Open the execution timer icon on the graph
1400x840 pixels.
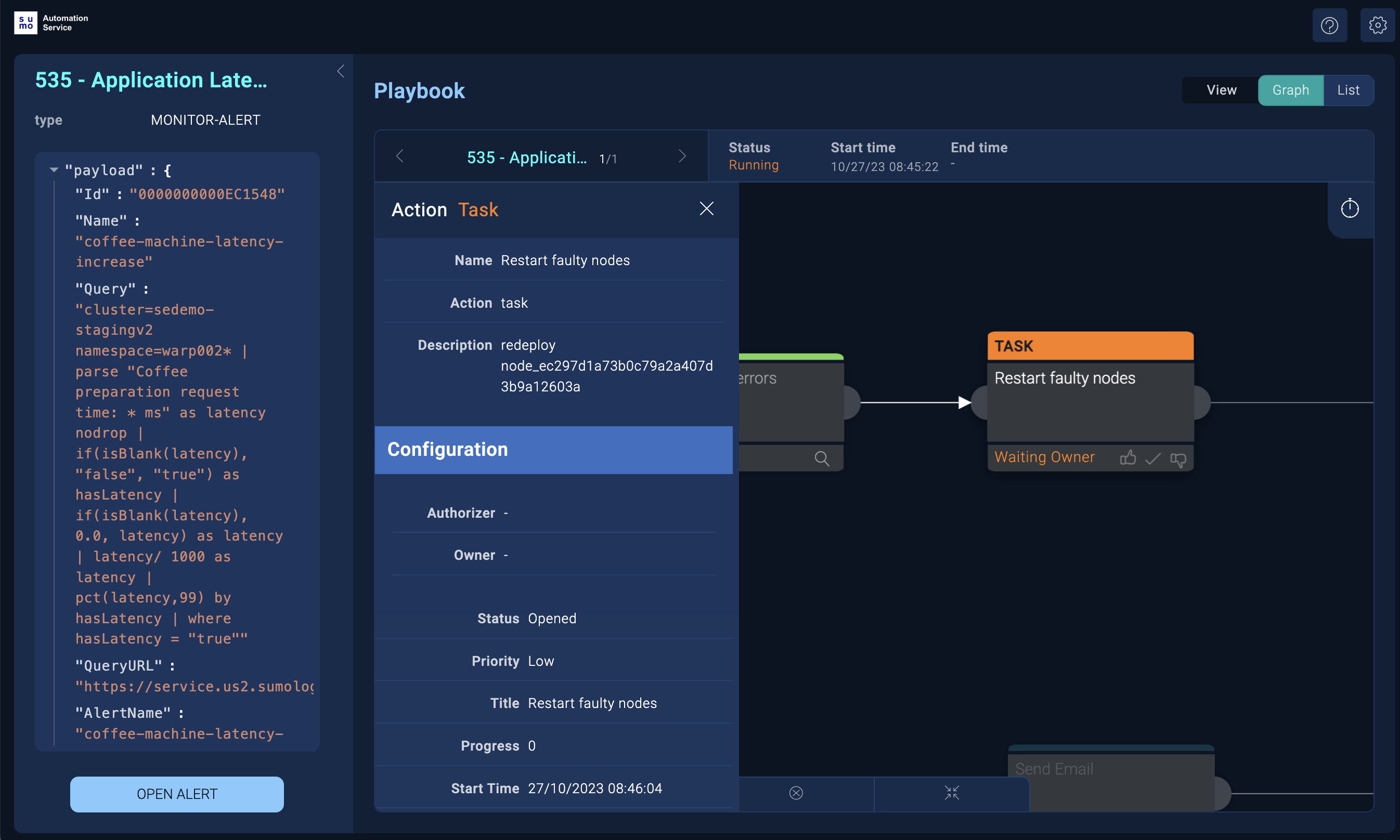(x=1350, y=208)
